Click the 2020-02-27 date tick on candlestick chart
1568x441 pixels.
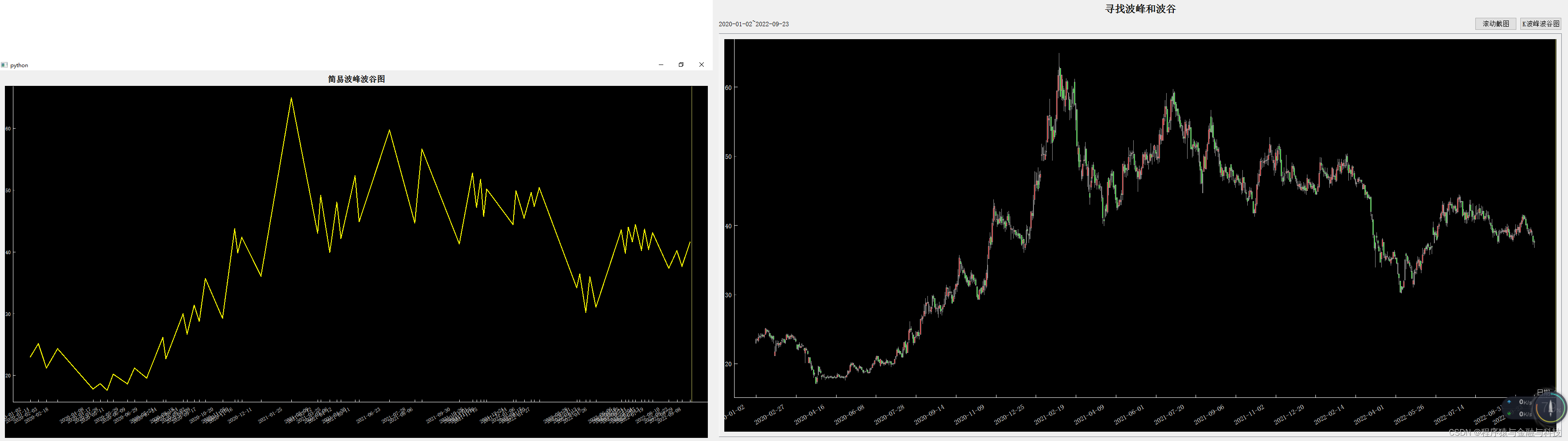click(x=769, y=414)
